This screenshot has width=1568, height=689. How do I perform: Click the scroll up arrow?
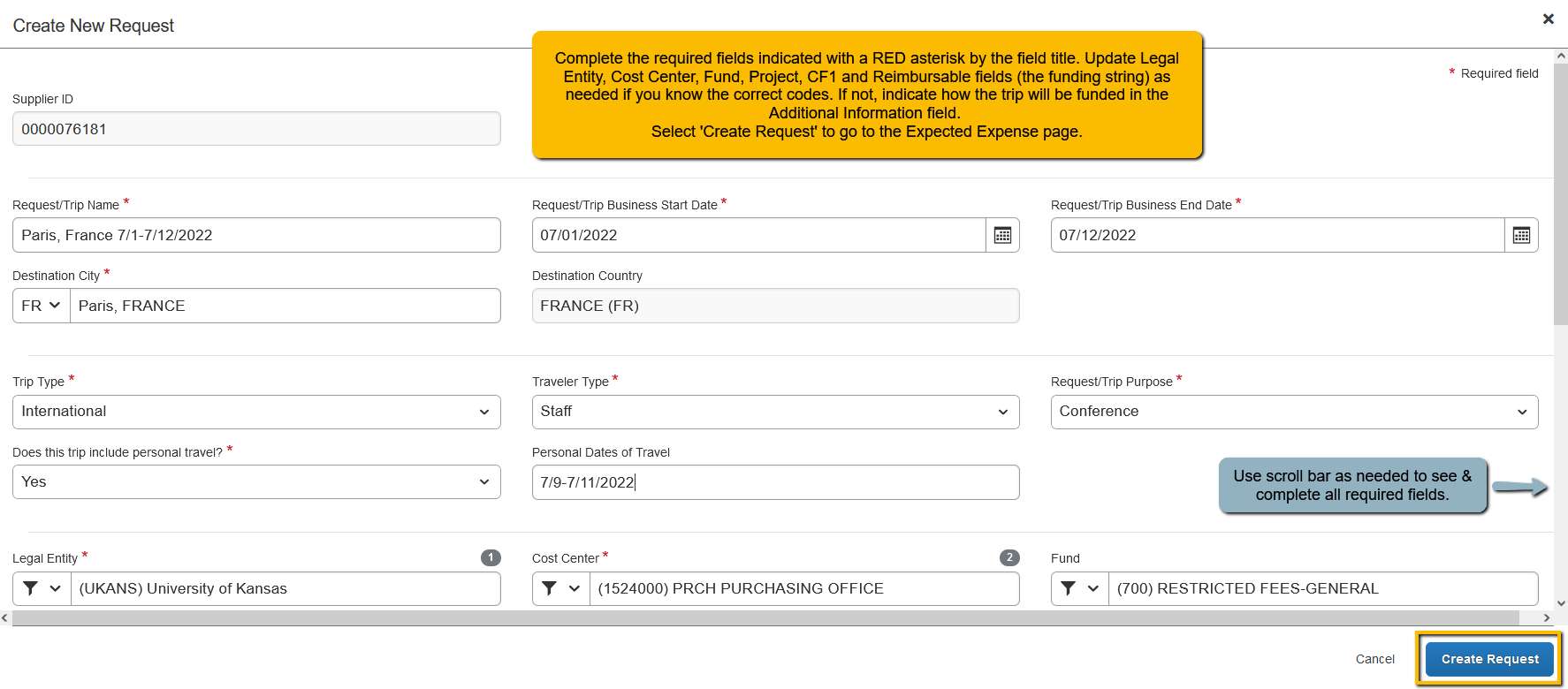pyautogui.click(x=1561, y=56)
